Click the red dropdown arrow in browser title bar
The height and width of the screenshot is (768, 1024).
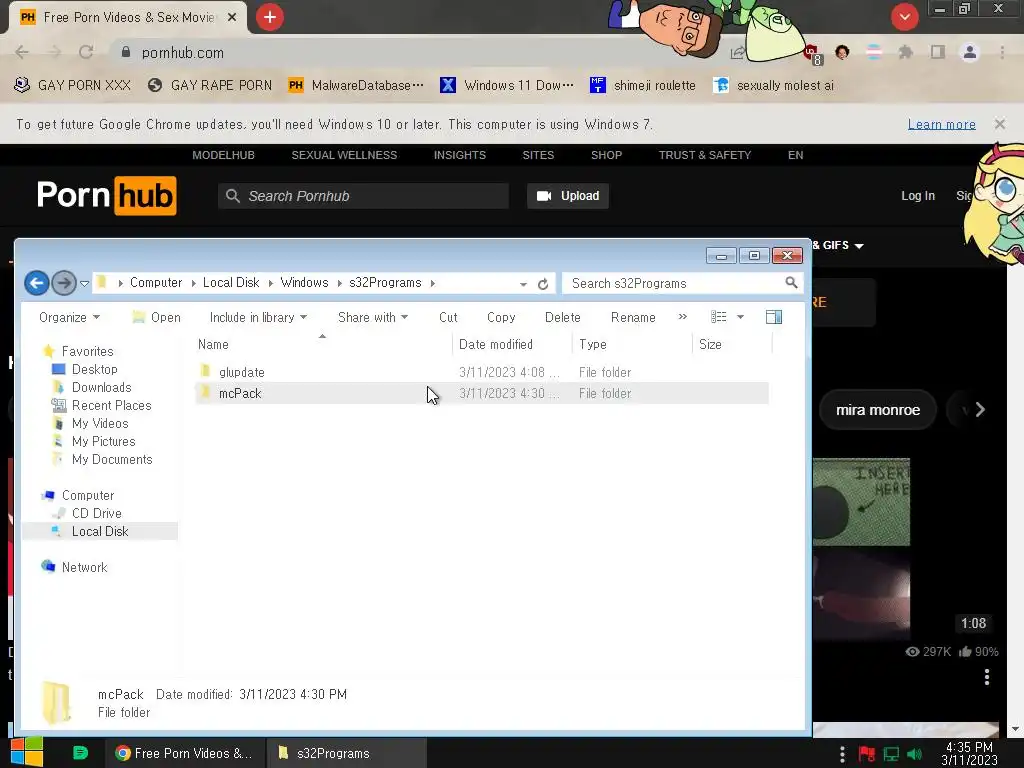click(904, 17)
